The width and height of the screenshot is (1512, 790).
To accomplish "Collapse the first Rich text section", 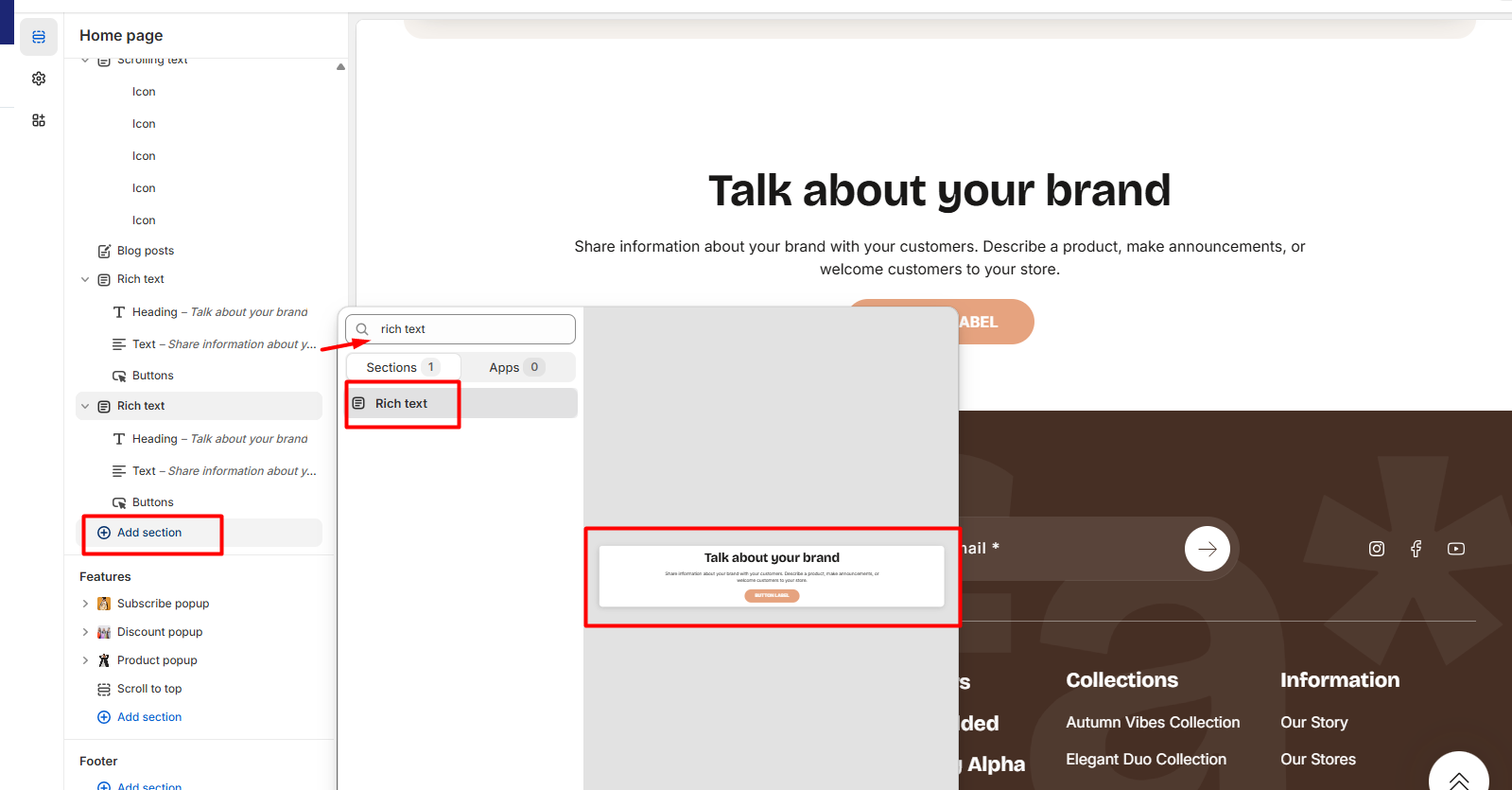I will point(85,279).
